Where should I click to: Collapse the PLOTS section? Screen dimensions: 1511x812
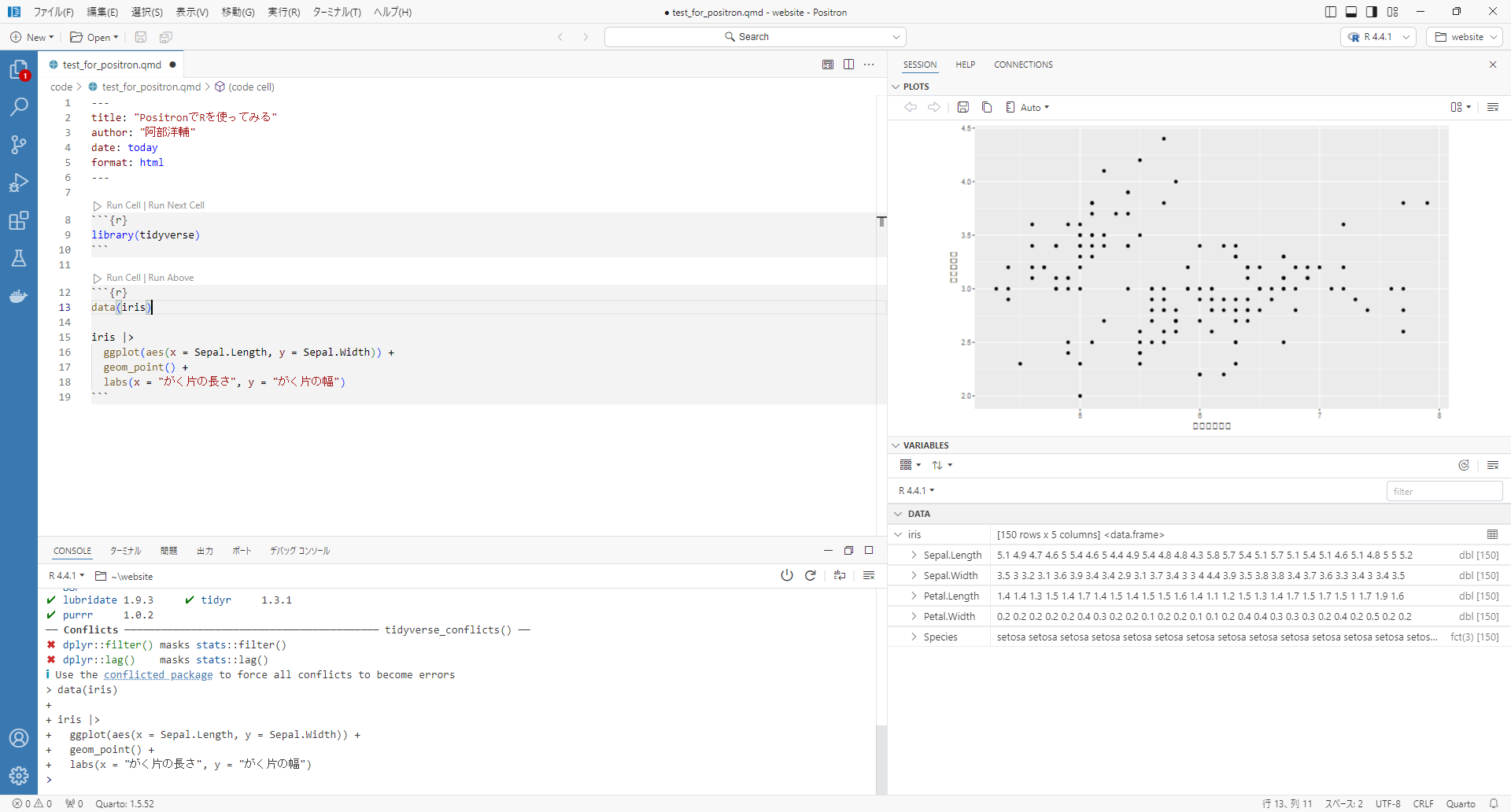click(896, 87)
